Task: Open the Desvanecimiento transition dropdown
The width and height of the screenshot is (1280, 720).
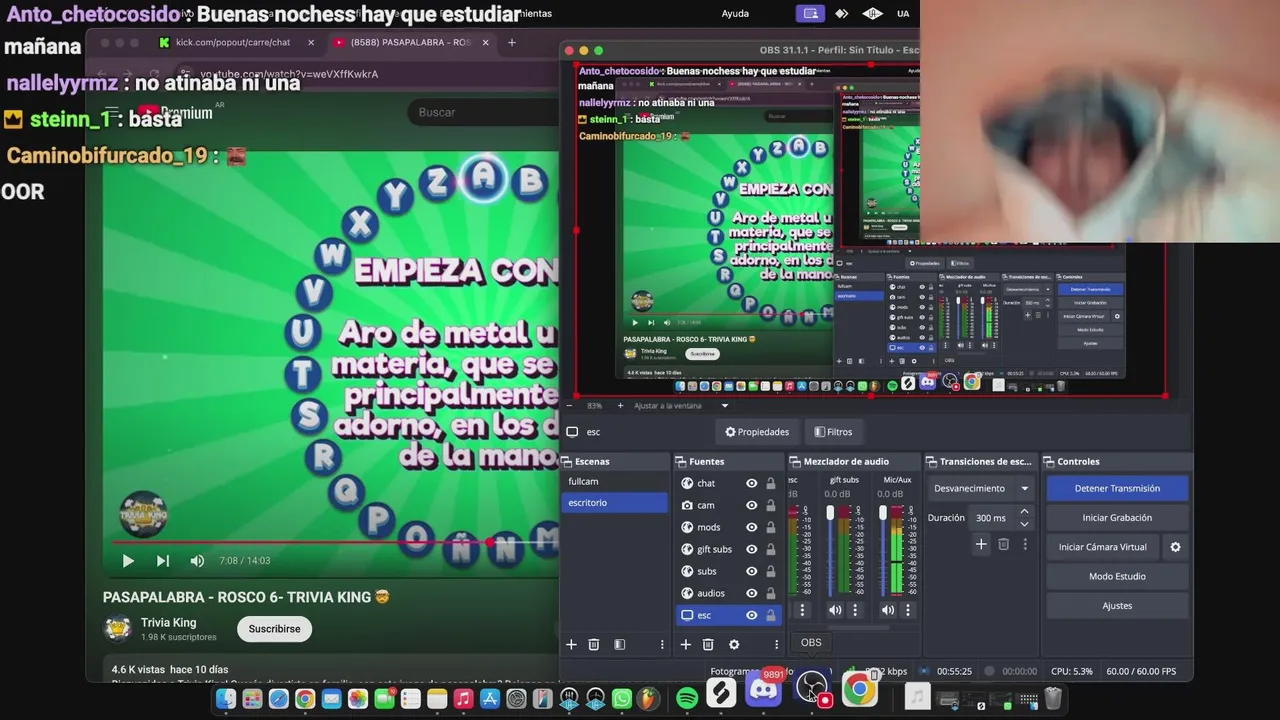Action: click(x=981, y=488)
